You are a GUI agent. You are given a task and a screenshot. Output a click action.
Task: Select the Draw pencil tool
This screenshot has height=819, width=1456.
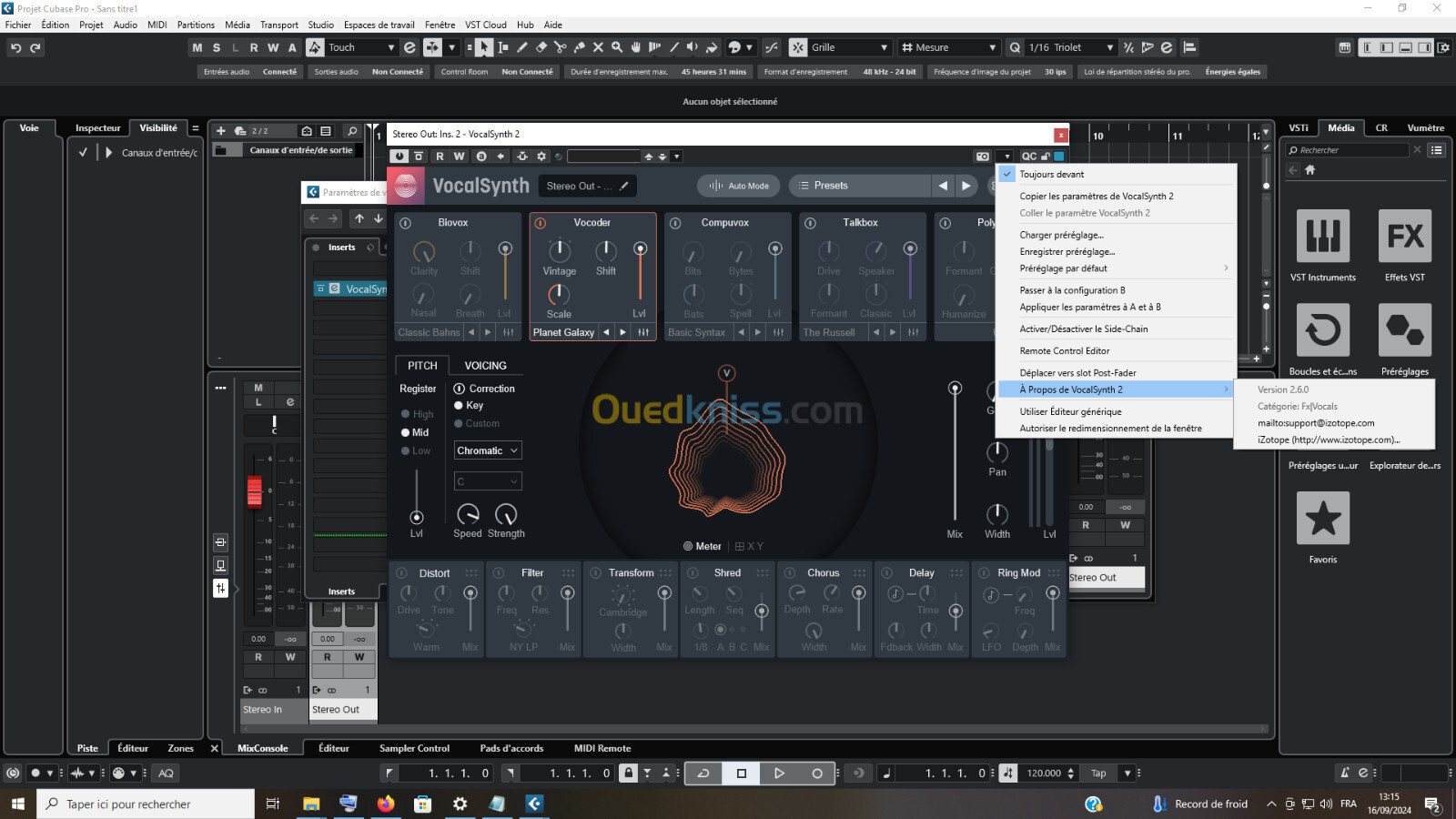[x=522, y=47]
